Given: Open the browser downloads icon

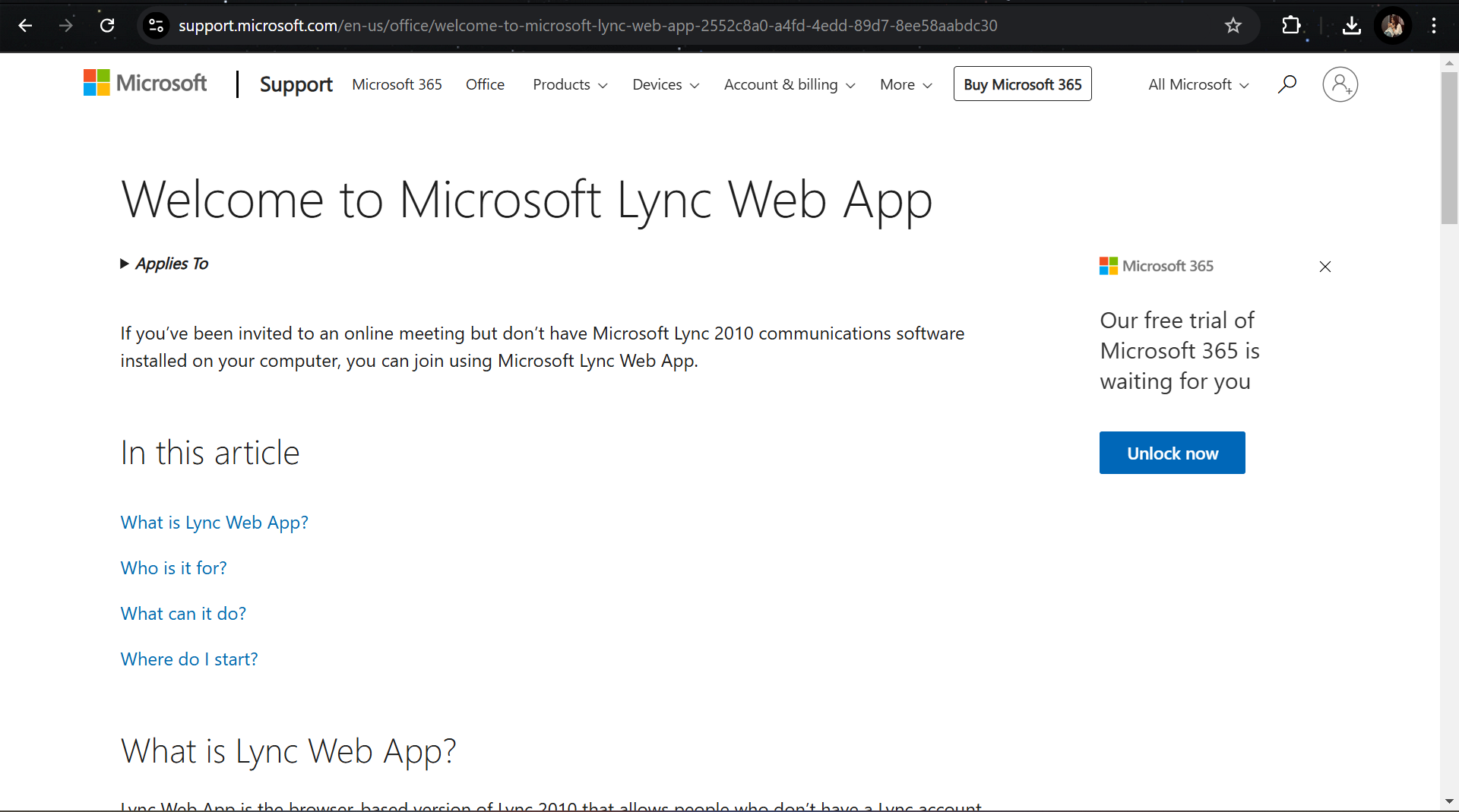Looking at the screenshot, I should click(x=1351, y=26).
